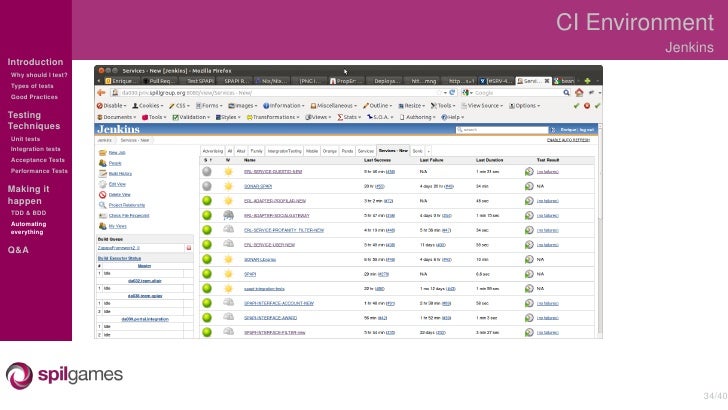Switch to the Family view tab

[256, 151]
